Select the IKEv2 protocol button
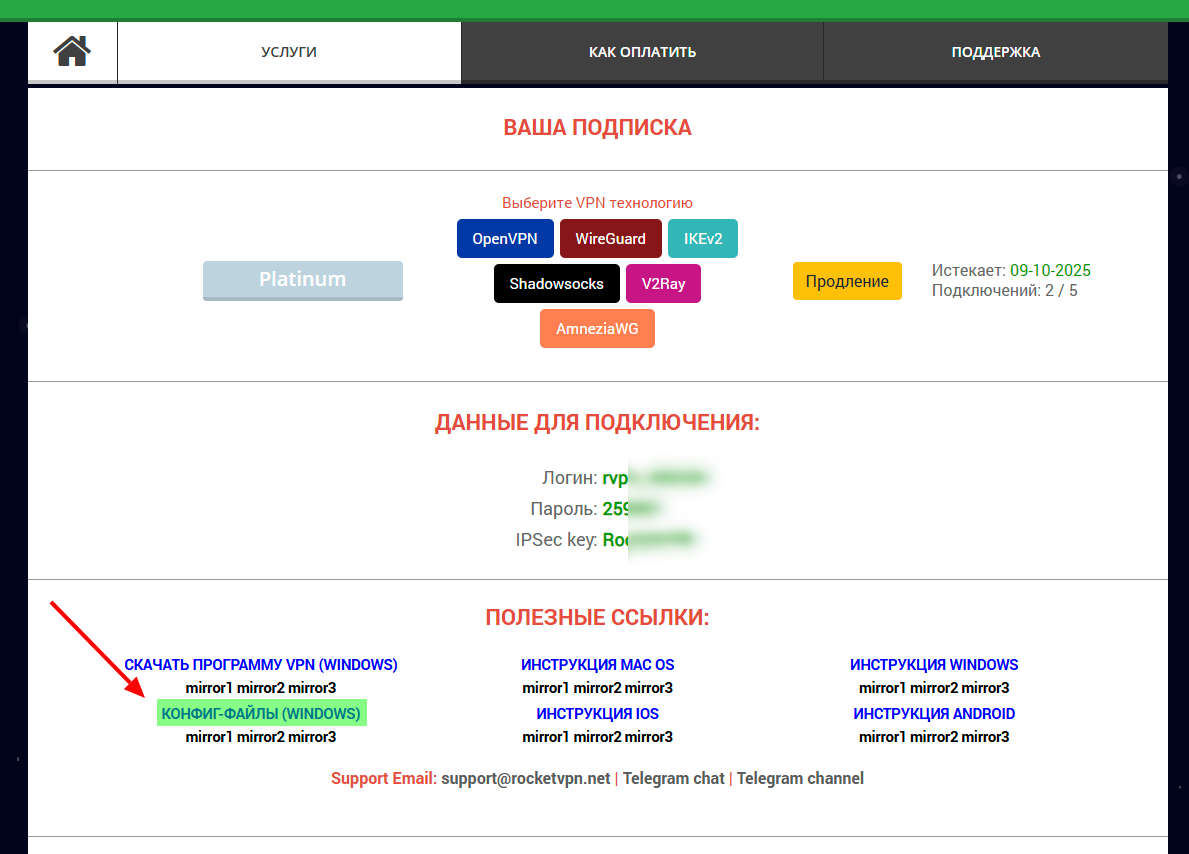 (702, 239)
